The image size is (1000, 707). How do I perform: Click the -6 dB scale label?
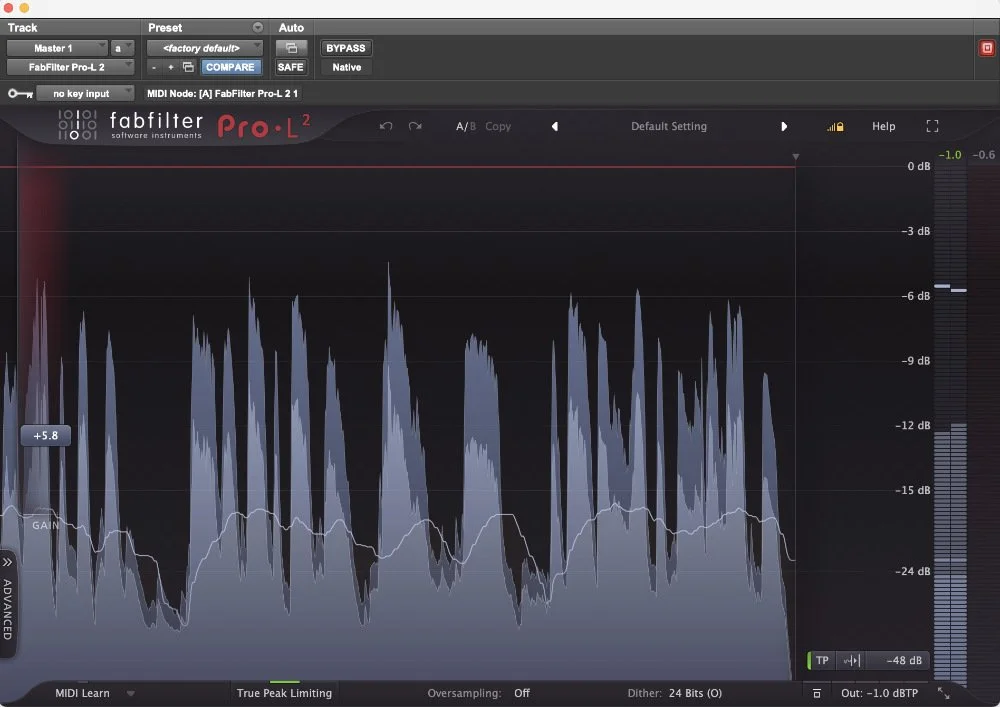915,296
